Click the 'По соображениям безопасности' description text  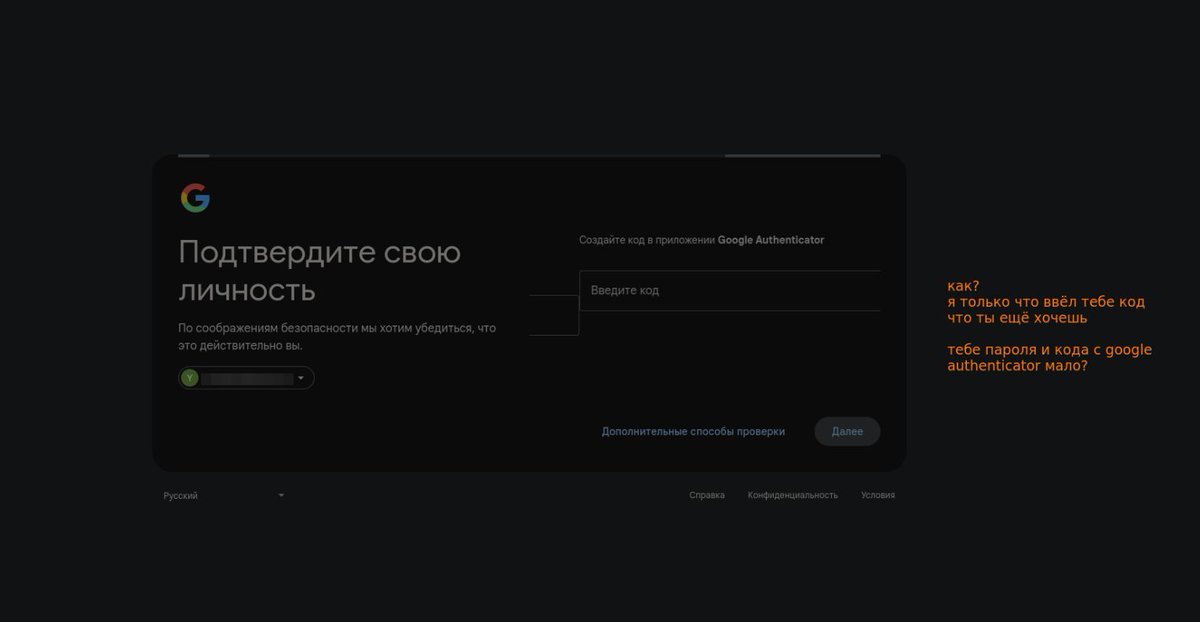coord(337,336)
